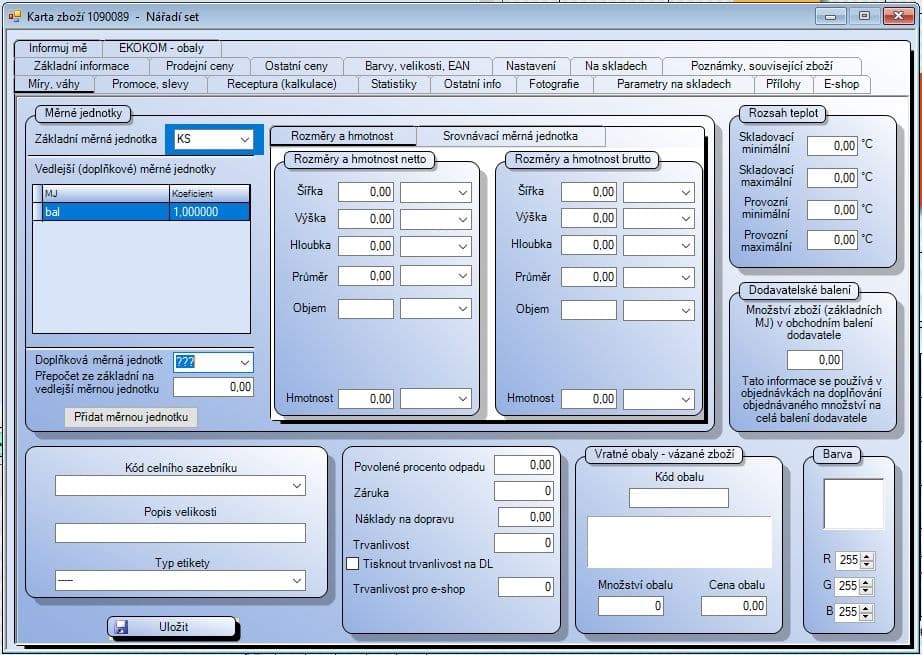Decrease the G color value
Screen dimensions: 922x655
point(867,590)
